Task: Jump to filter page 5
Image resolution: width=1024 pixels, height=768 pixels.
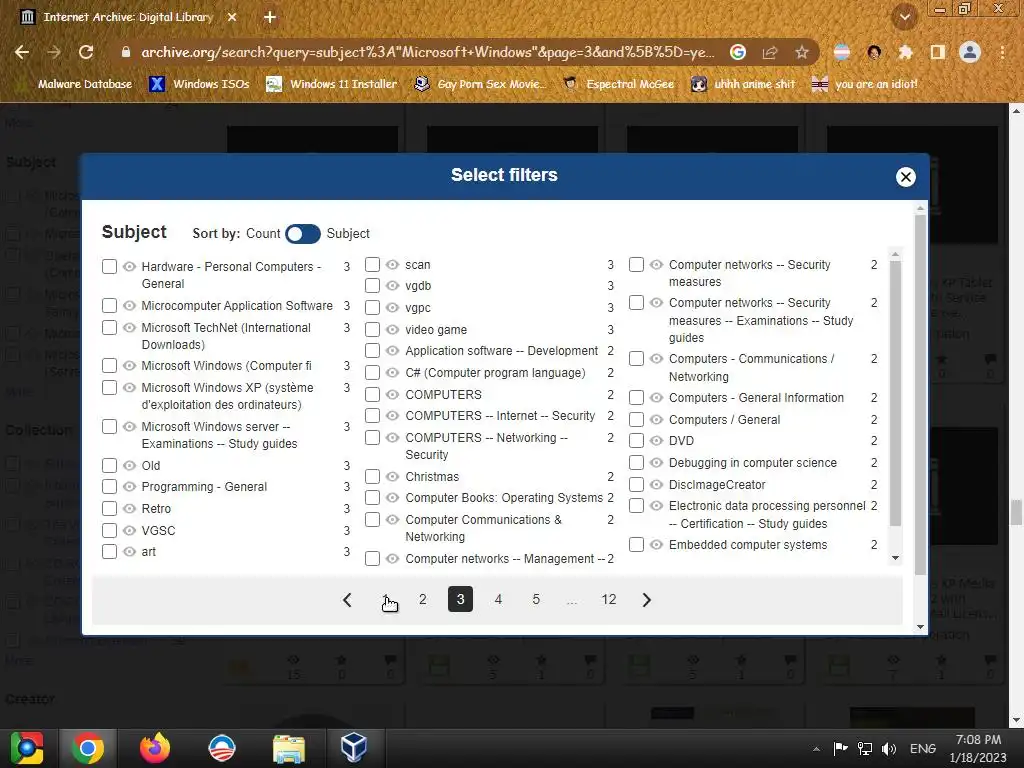Action: point(536,600)
